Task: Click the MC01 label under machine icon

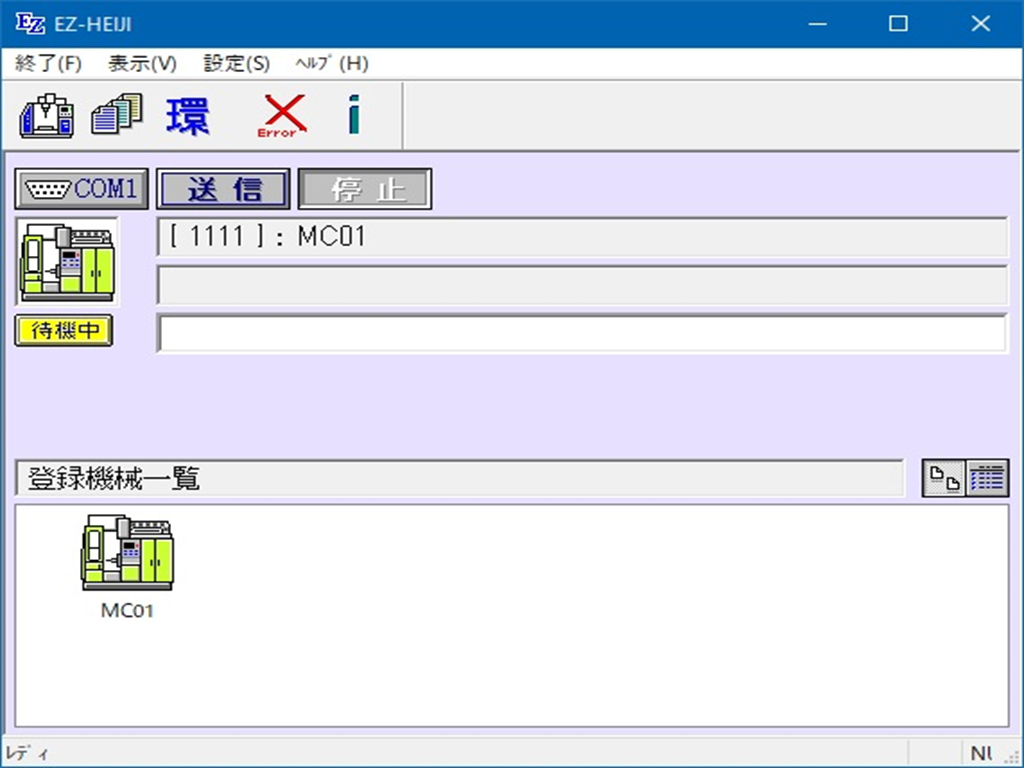Action: click(x=127, y=611)
